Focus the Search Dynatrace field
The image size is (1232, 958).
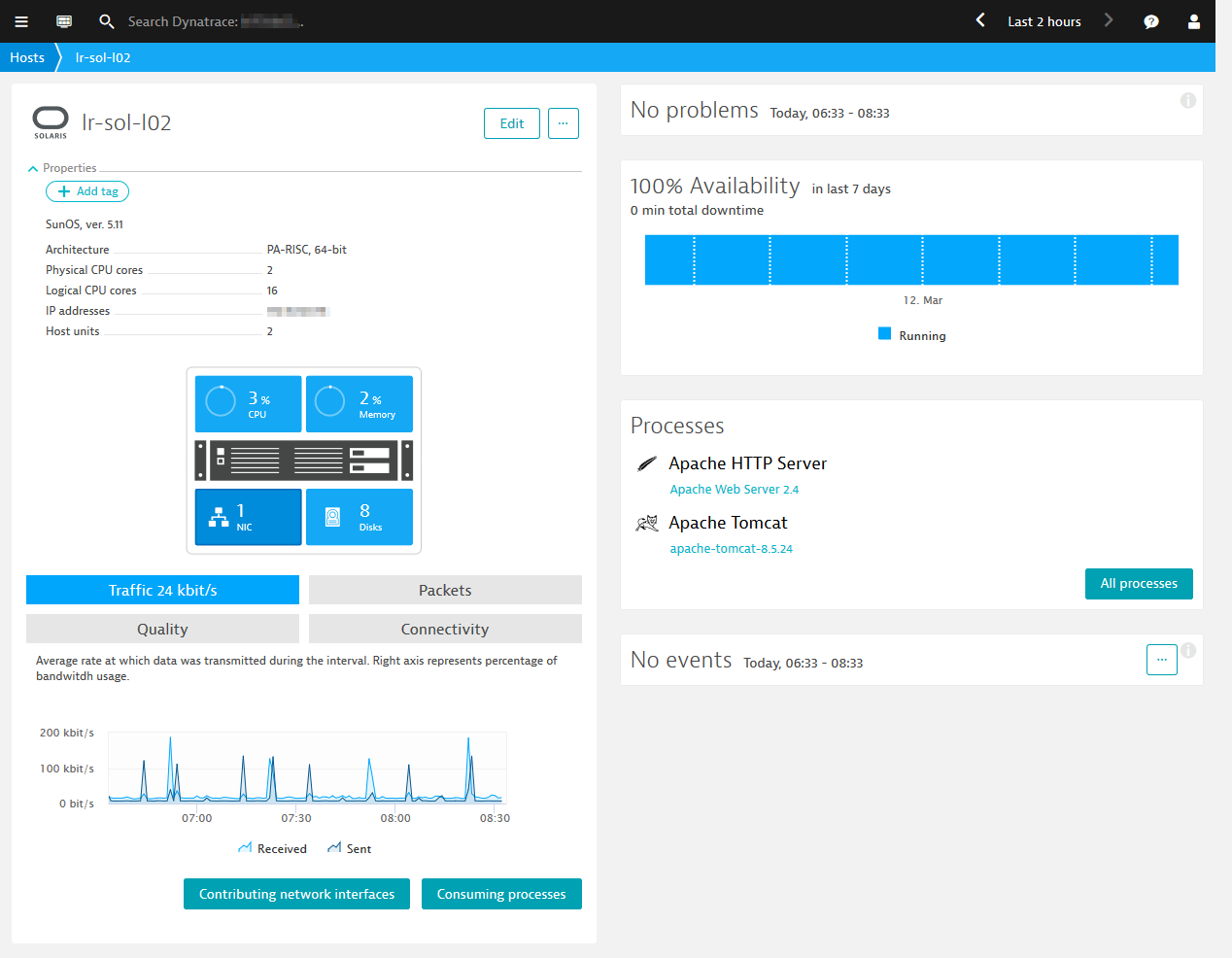tap(216, 21)
